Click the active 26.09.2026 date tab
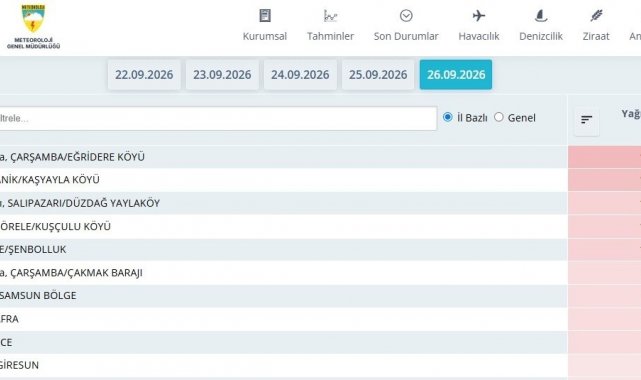Image resolution: width=641 pixels, height=380 pixels. point(456,75)
